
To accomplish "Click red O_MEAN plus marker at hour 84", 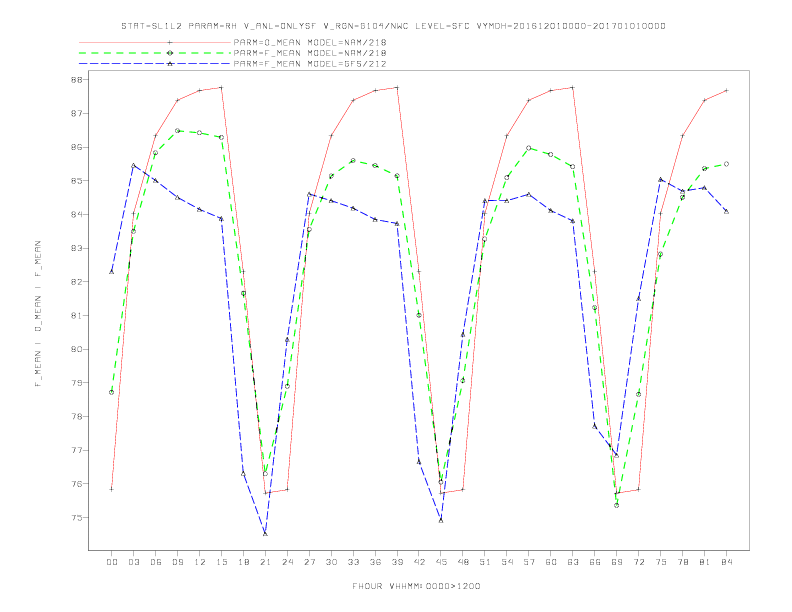I will click(x=726, y=90).
